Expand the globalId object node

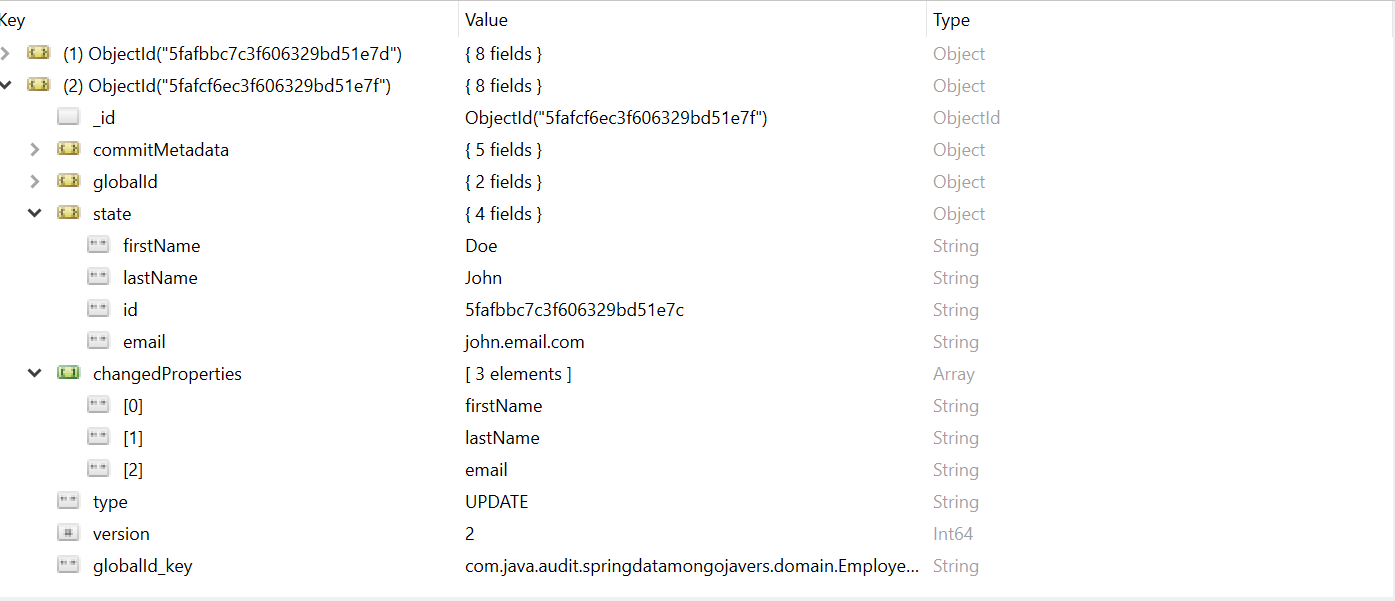[35, 182]
